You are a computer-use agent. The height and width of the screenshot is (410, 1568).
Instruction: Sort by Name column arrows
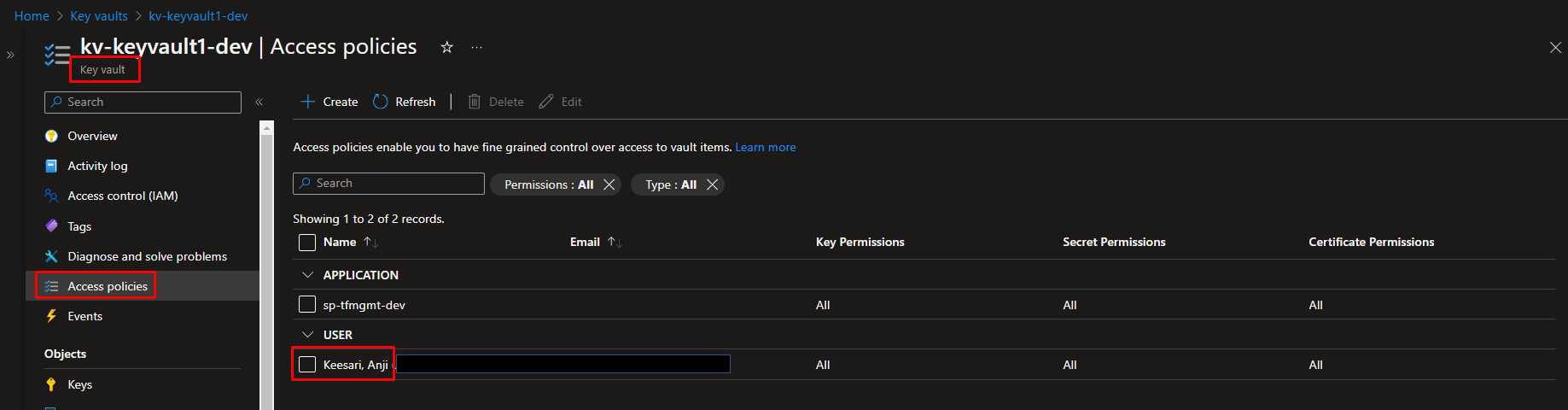370,243
